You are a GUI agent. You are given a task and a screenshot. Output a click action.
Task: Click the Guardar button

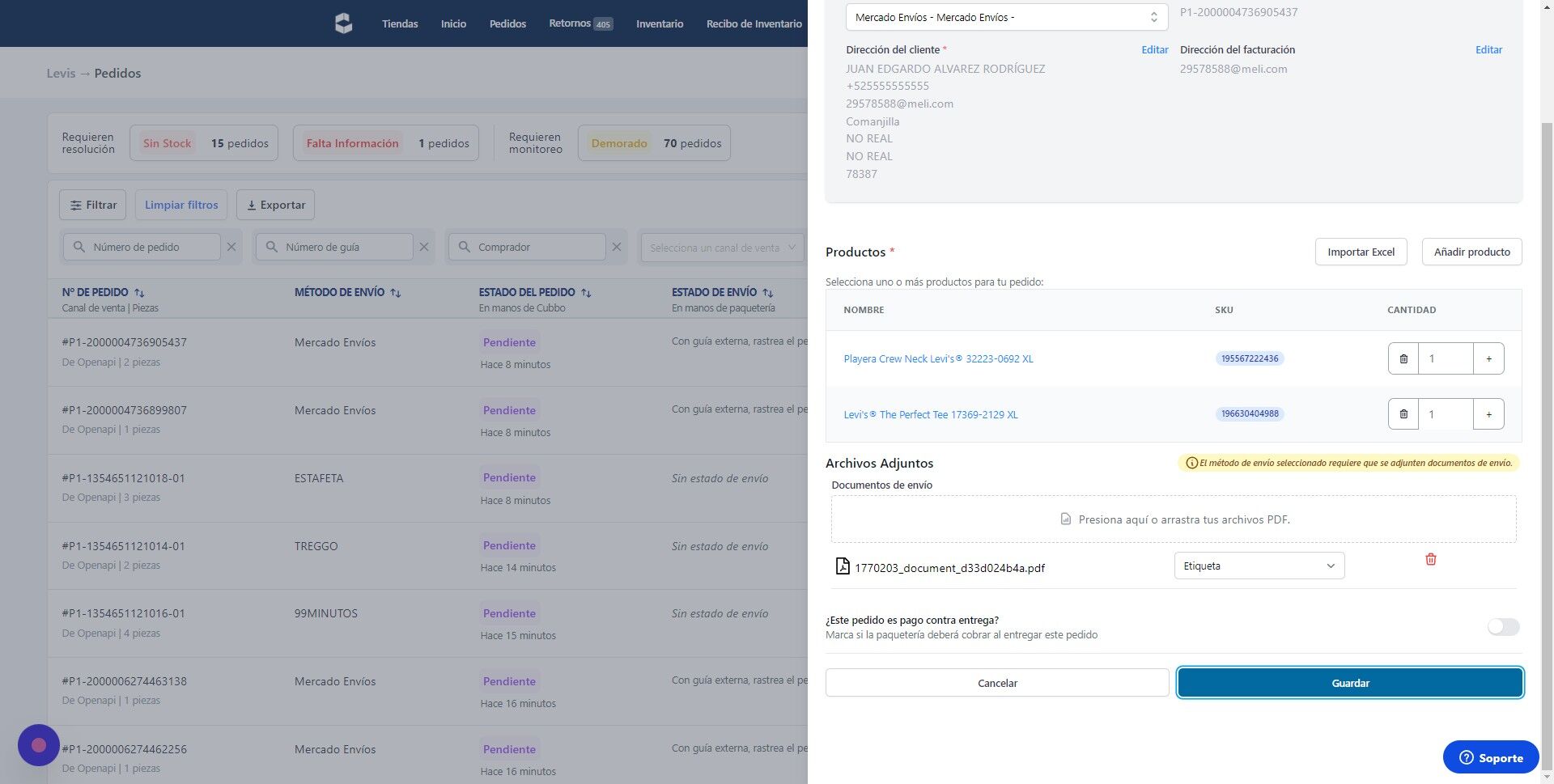click(x=1350, y=683)
